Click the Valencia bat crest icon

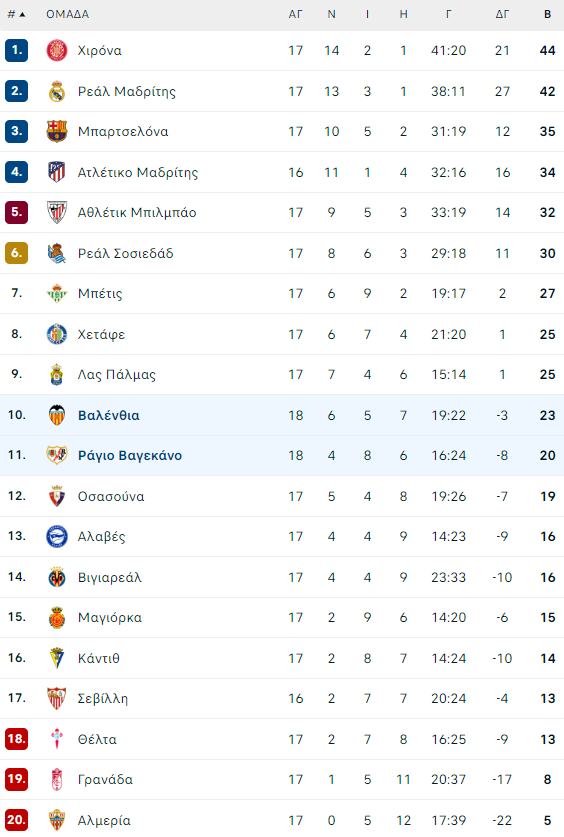pos(57,415)
